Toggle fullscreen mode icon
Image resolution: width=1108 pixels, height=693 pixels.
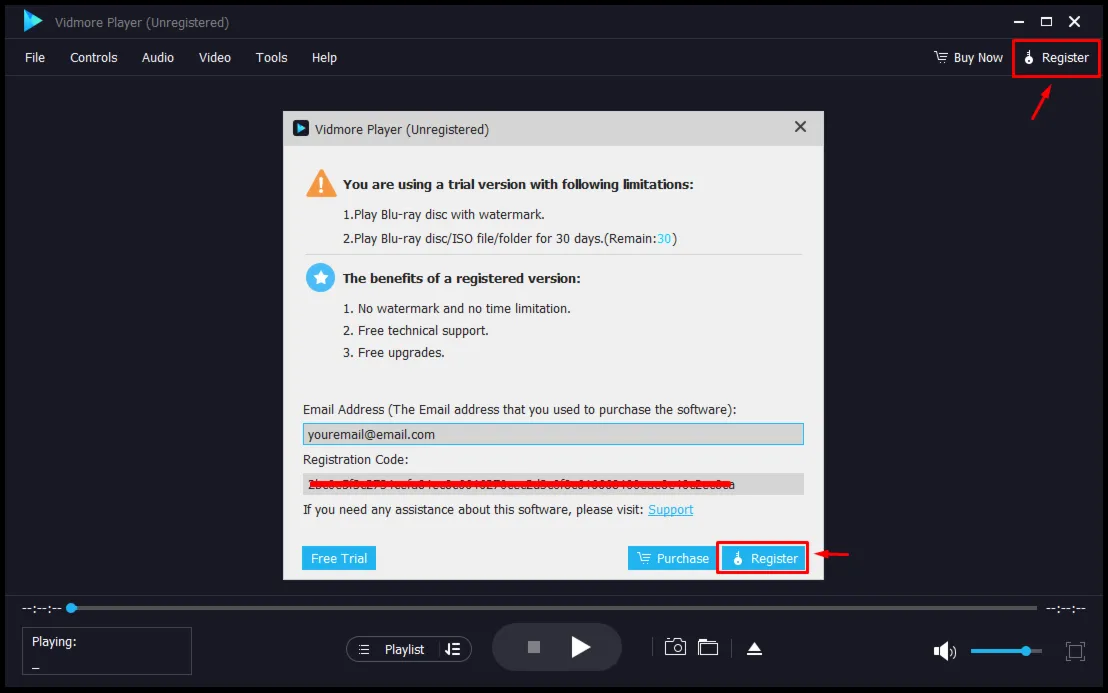pyautogui.click(x=1075, y=651)
